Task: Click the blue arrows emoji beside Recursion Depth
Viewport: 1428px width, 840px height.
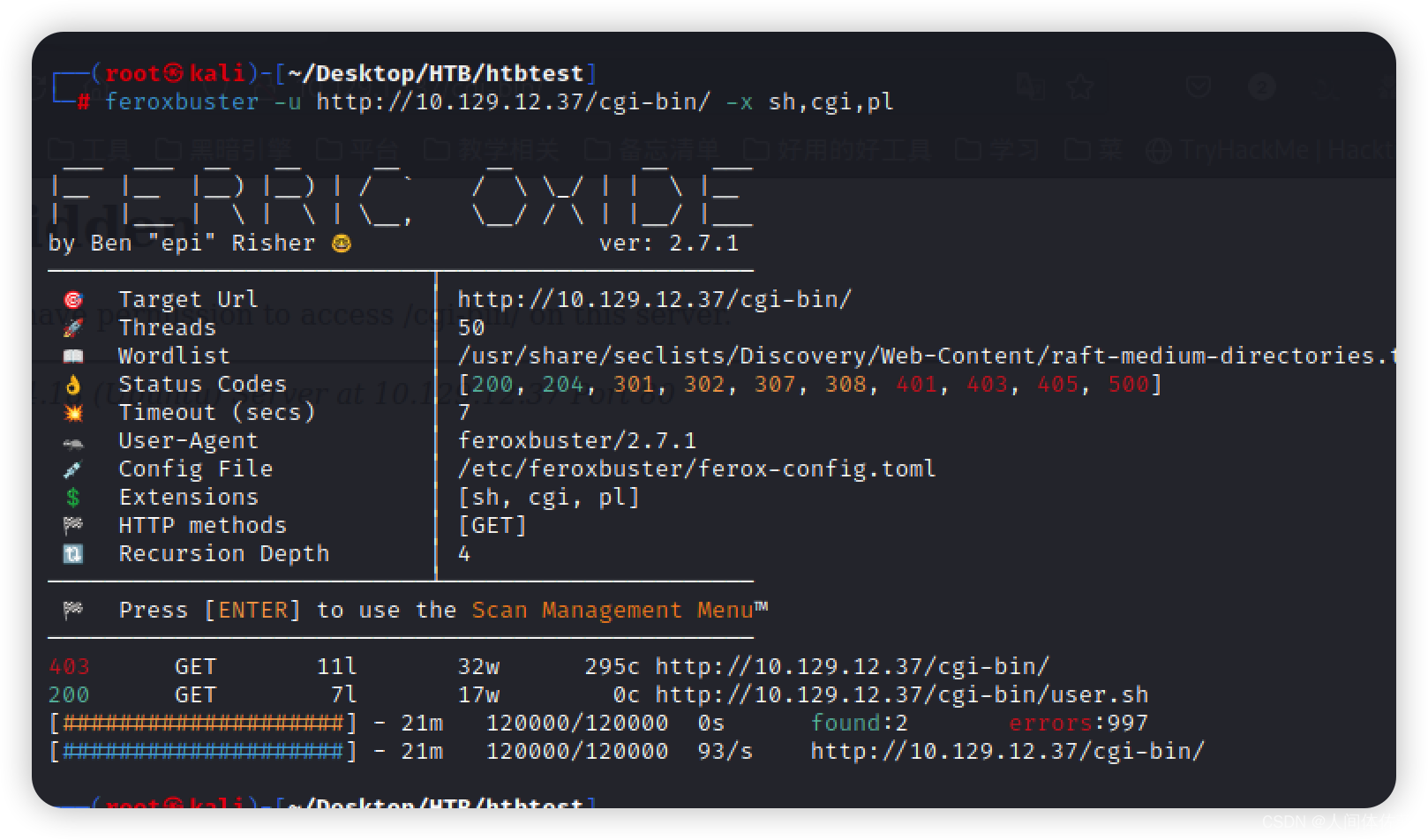Action: point(73,554)
